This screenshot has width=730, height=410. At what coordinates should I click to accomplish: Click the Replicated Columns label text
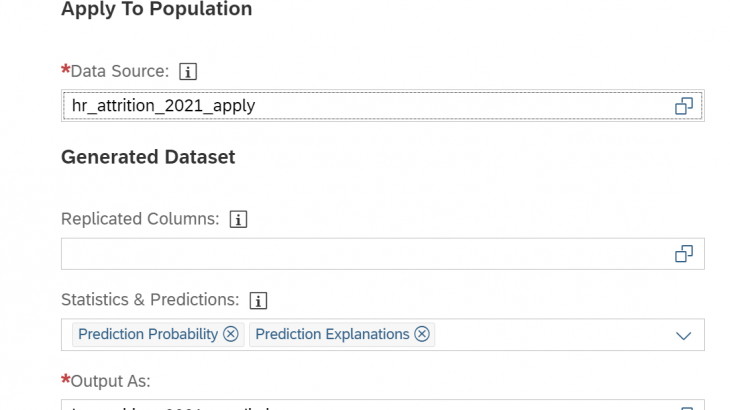[140, 219]
